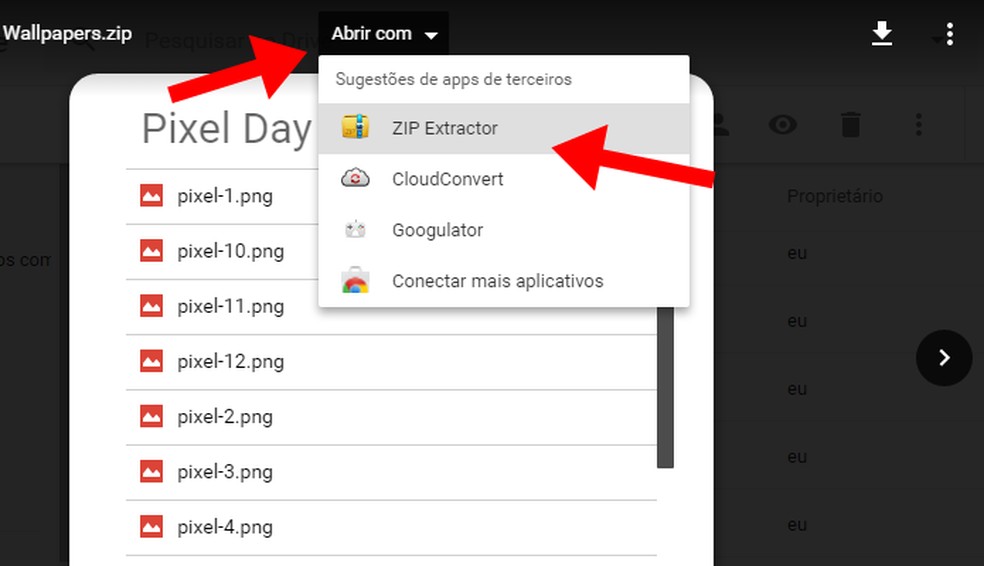The image size is (984, 566).
Task: Click the Chrome Web Store icon
Action: (355, 281)
